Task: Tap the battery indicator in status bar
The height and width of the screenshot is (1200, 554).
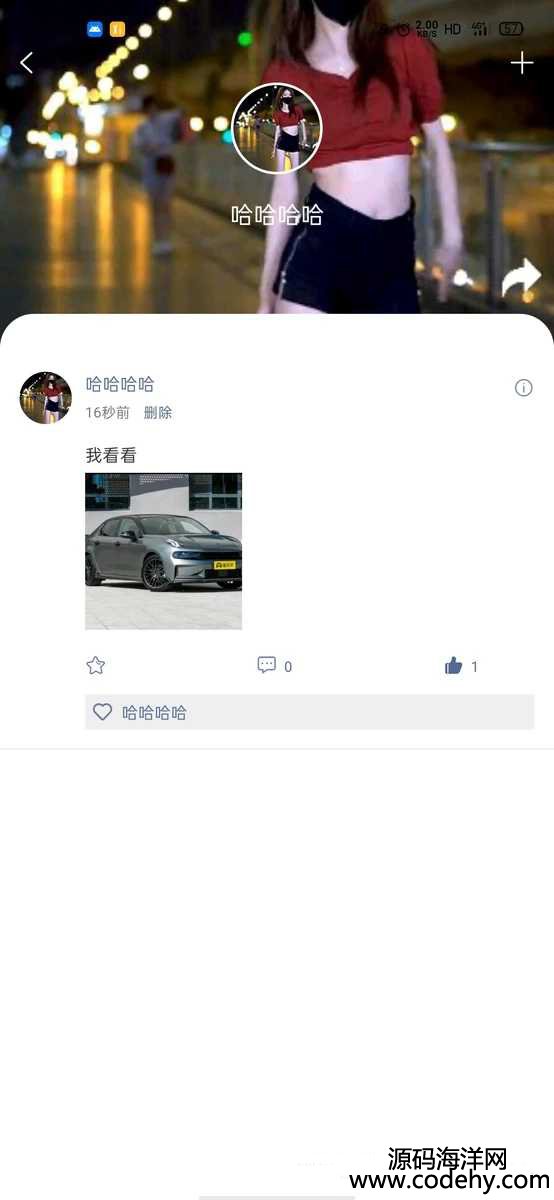Action: click(511, 29)
